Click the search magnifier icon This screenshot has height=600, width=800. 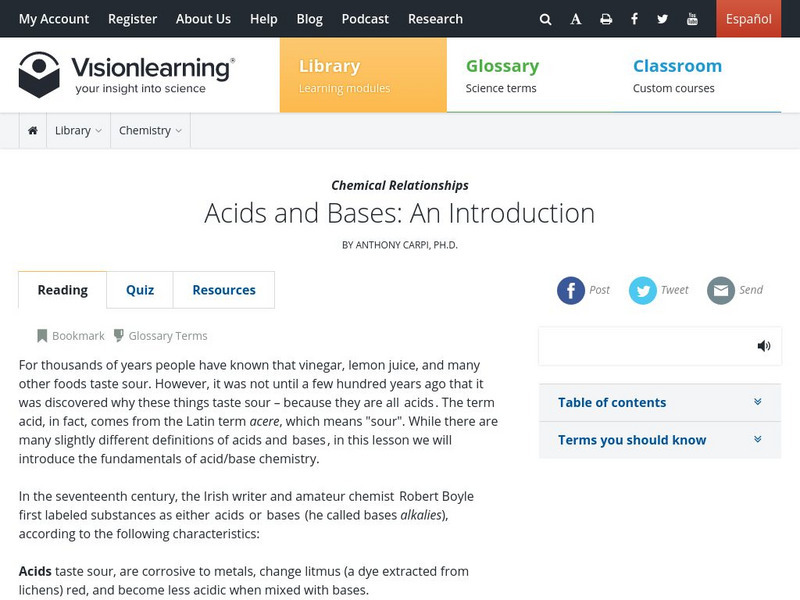tap(545, 19)
